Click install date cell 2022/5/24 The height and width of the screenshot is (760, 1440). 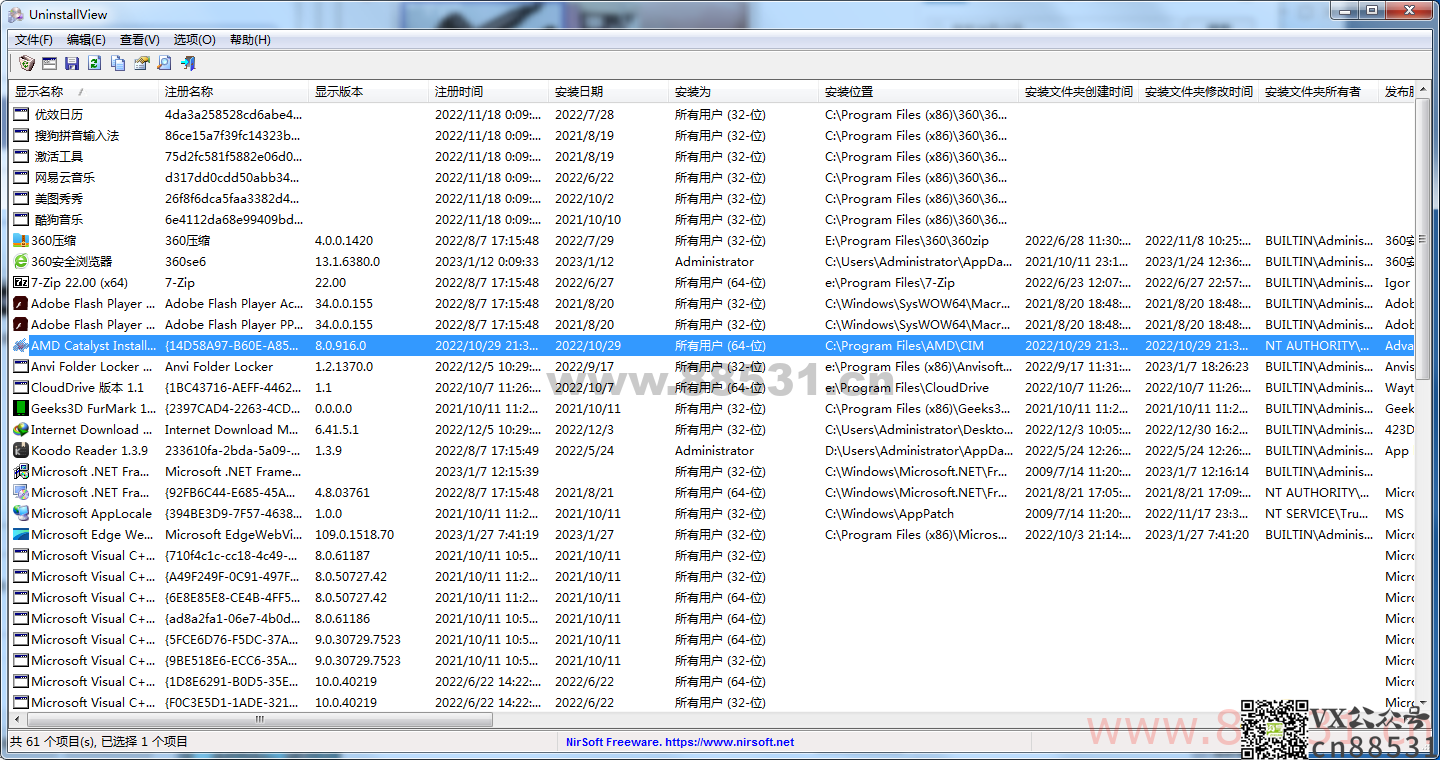pyautogui.click(x=585, y=450)
